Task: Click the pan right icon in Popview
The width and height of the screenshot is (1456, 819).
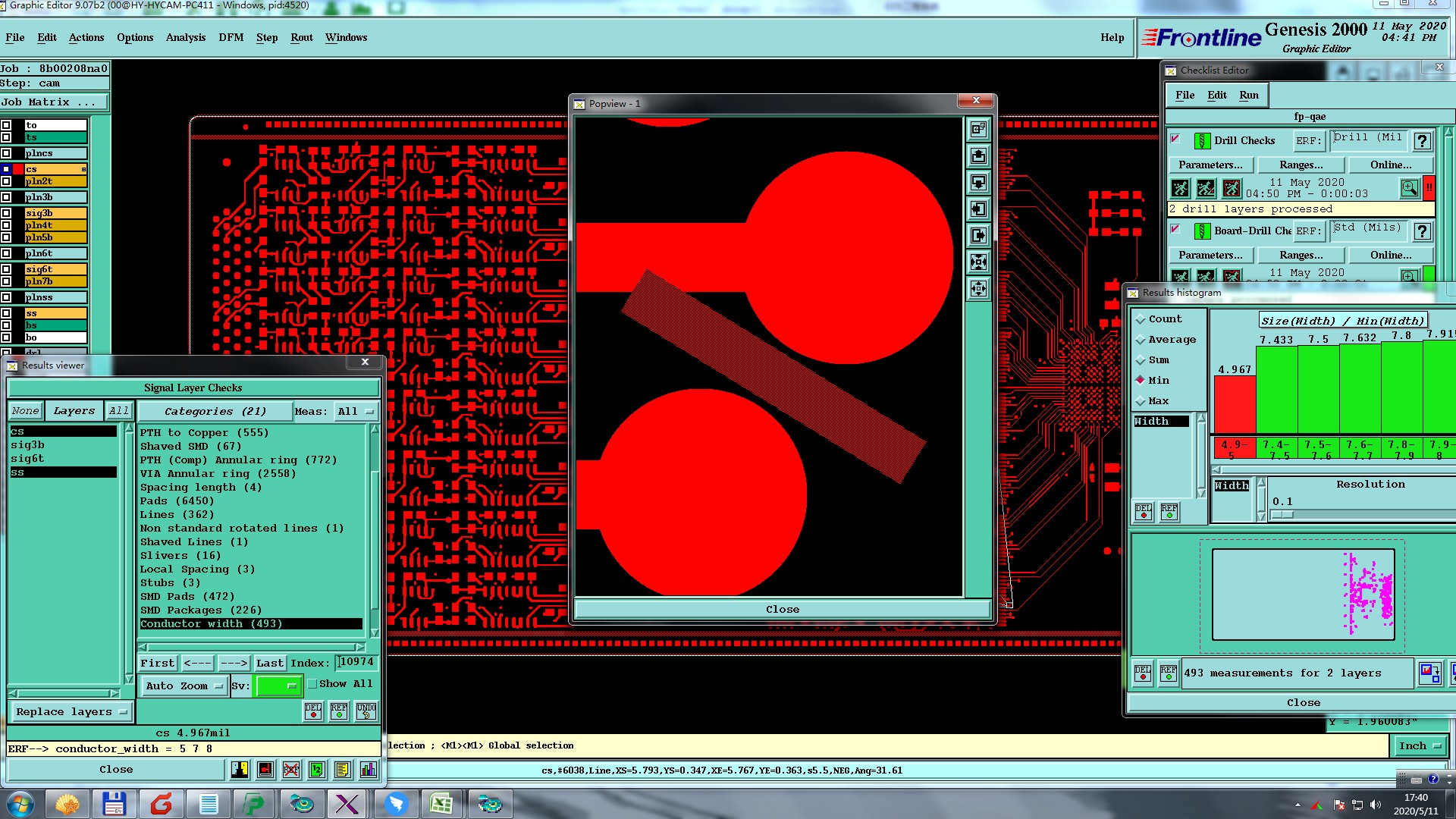Action: click(x=978, y=236)
